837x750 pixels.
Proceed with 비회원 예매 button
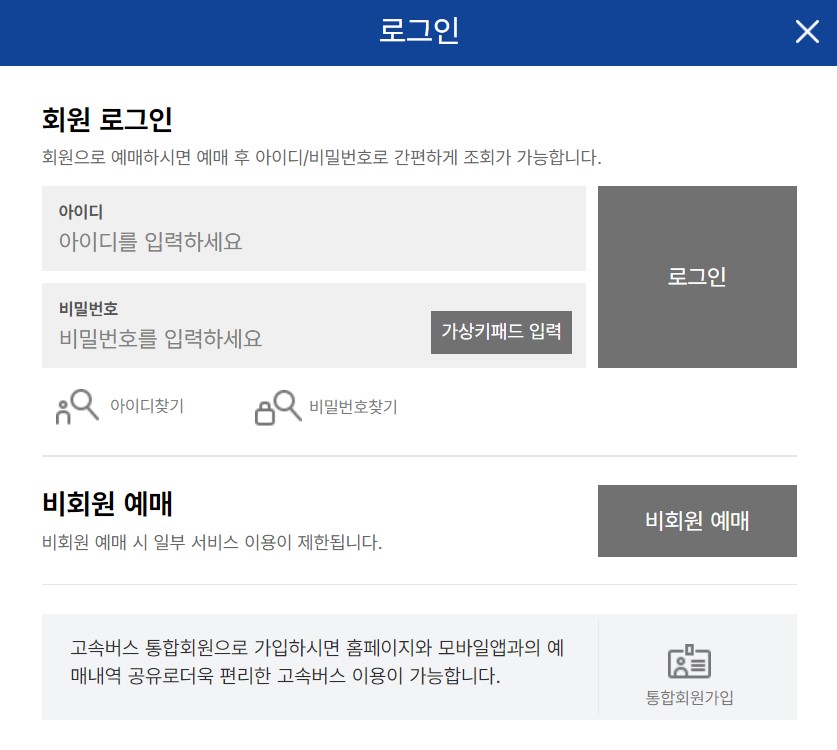(x=697, y=520)
